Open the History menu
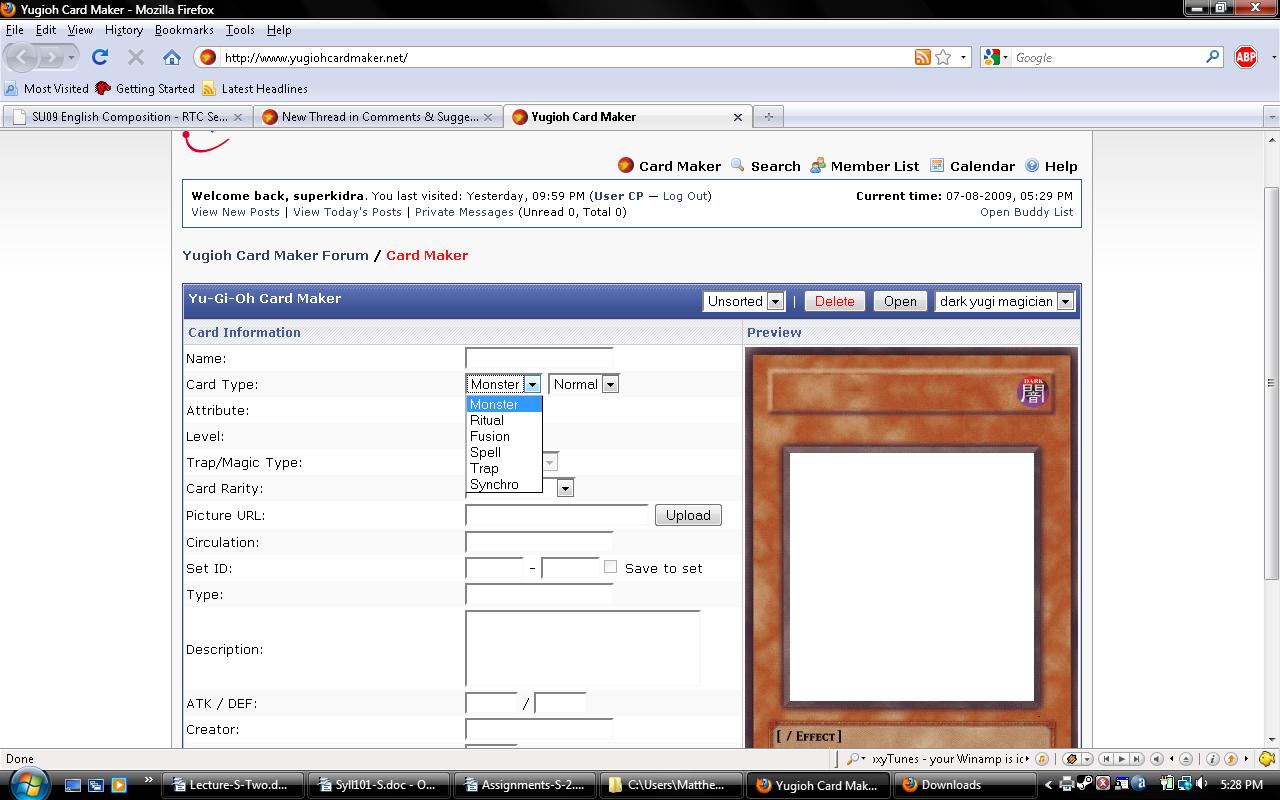 [124, 30]
